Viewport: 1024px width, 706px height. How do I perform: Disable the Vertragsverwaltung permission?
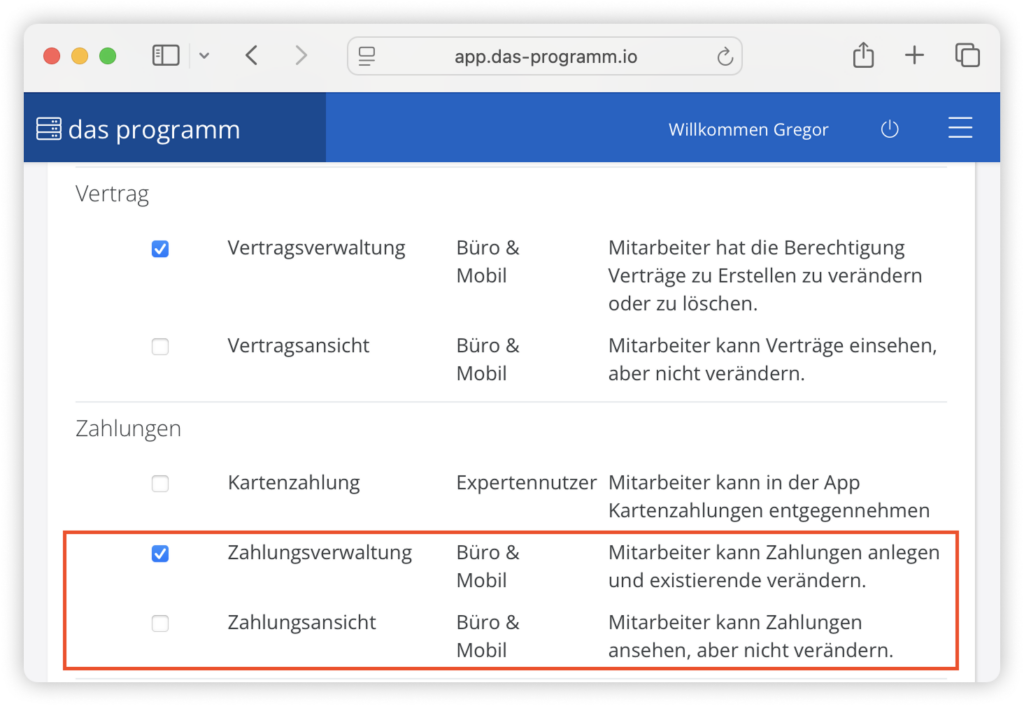click(160, 248)
